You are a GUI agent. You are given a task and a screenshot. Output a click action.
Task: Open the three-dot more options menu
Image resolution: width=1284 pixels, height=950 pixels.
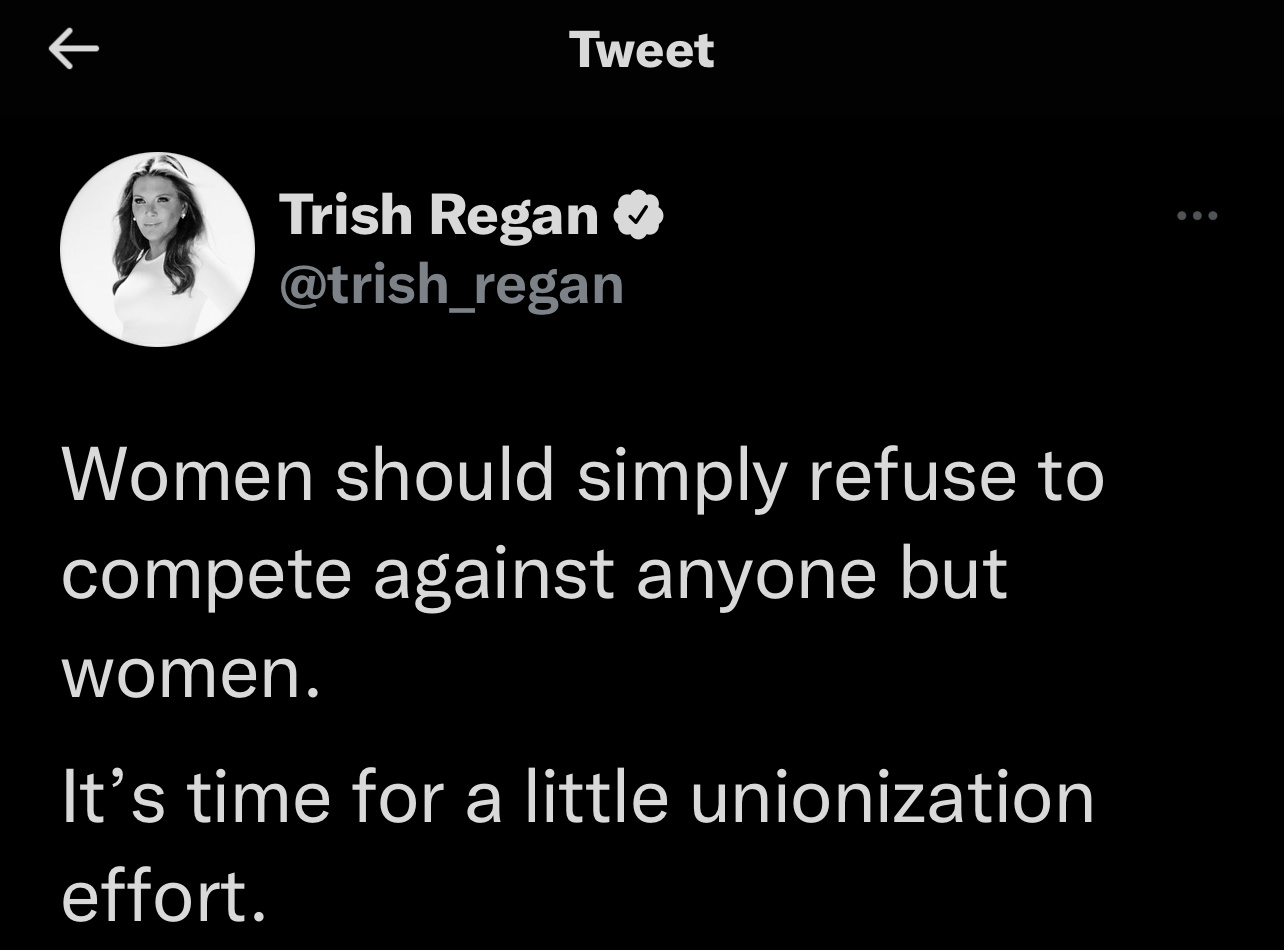tap(1197, 215)
